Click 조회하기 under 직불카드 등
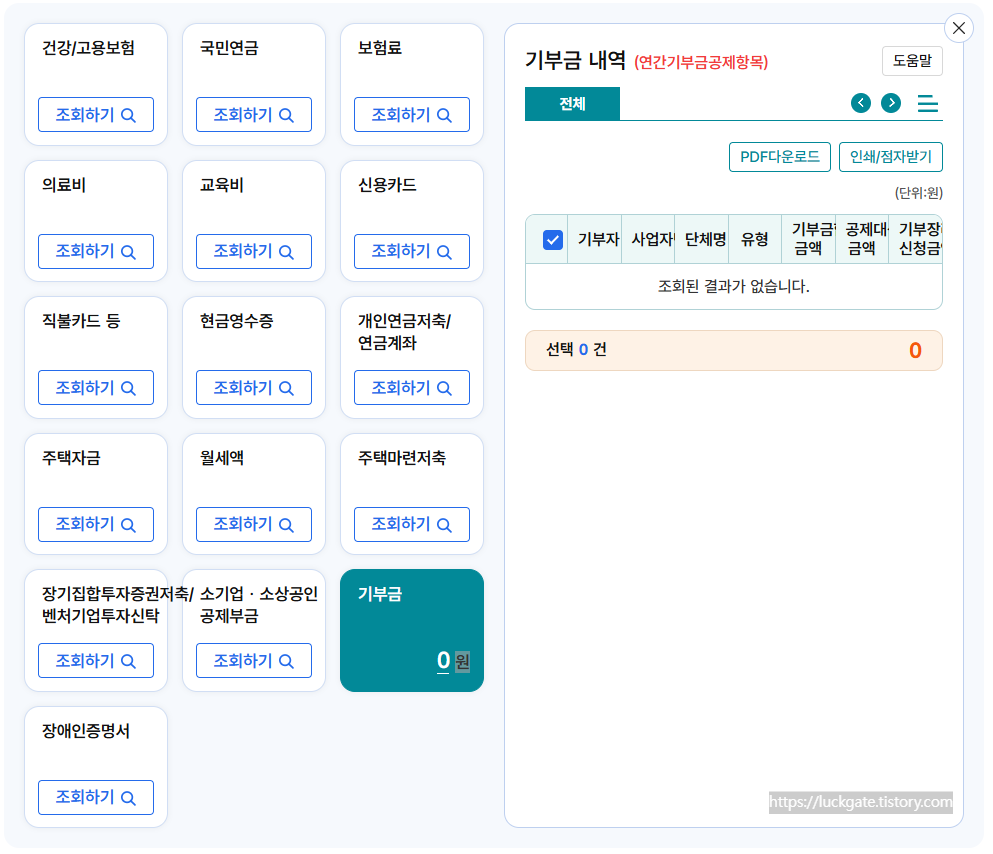The image size is (993, 854). 96,387
